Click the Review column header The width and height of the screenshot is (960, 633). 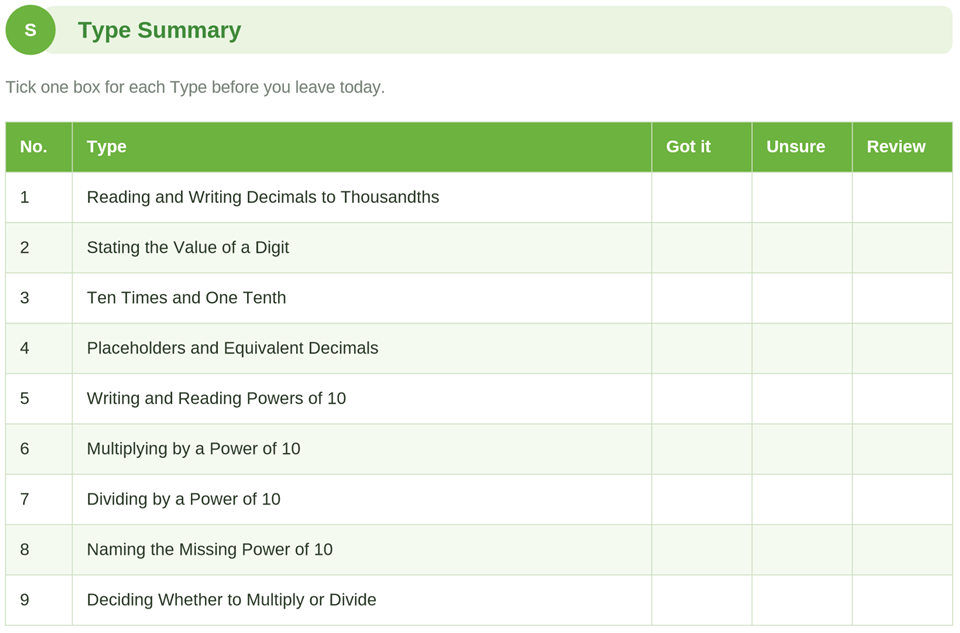902,147
